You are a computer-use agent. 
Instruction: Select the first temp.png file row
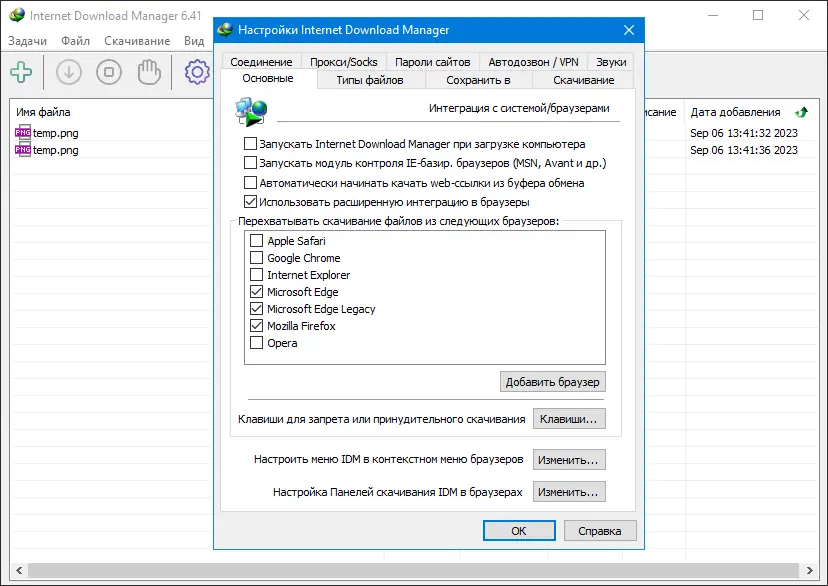click(413, 133)
